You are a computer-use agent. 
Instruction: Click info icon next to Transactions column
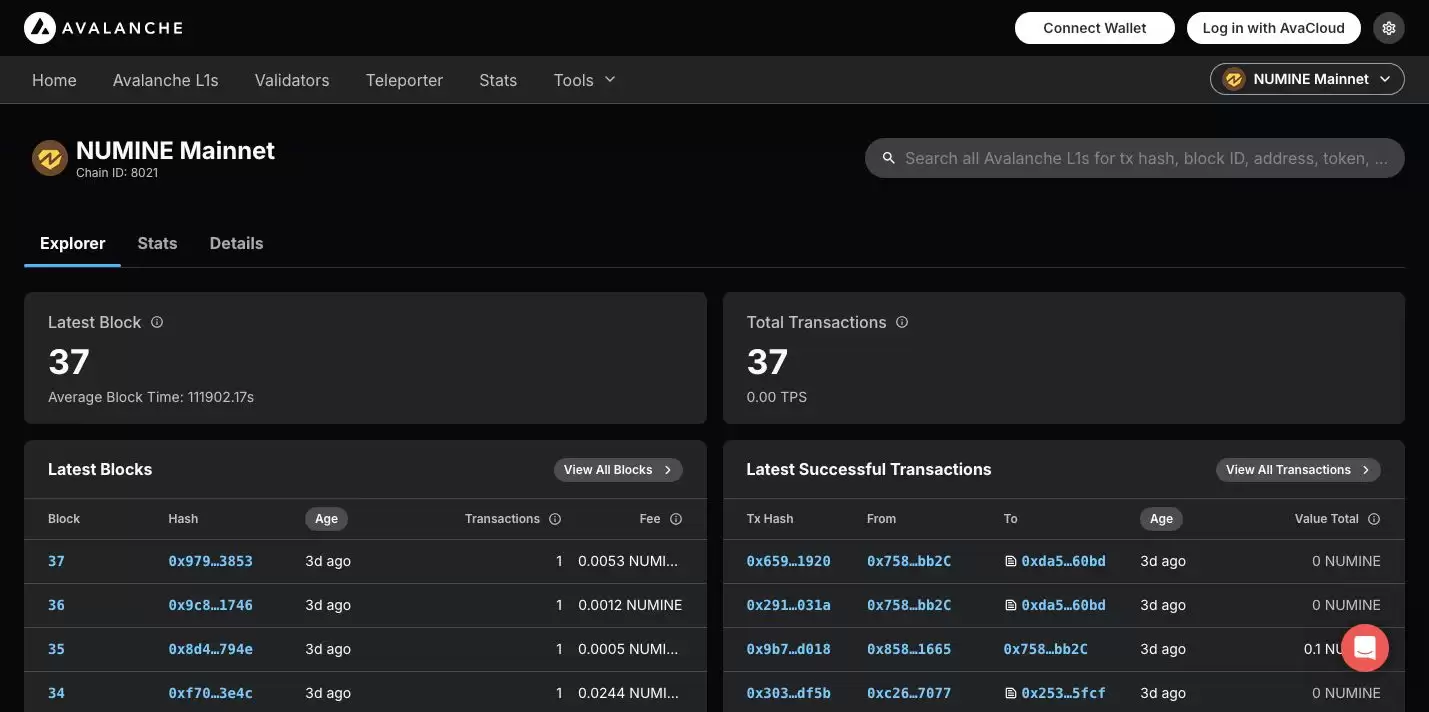555,519
